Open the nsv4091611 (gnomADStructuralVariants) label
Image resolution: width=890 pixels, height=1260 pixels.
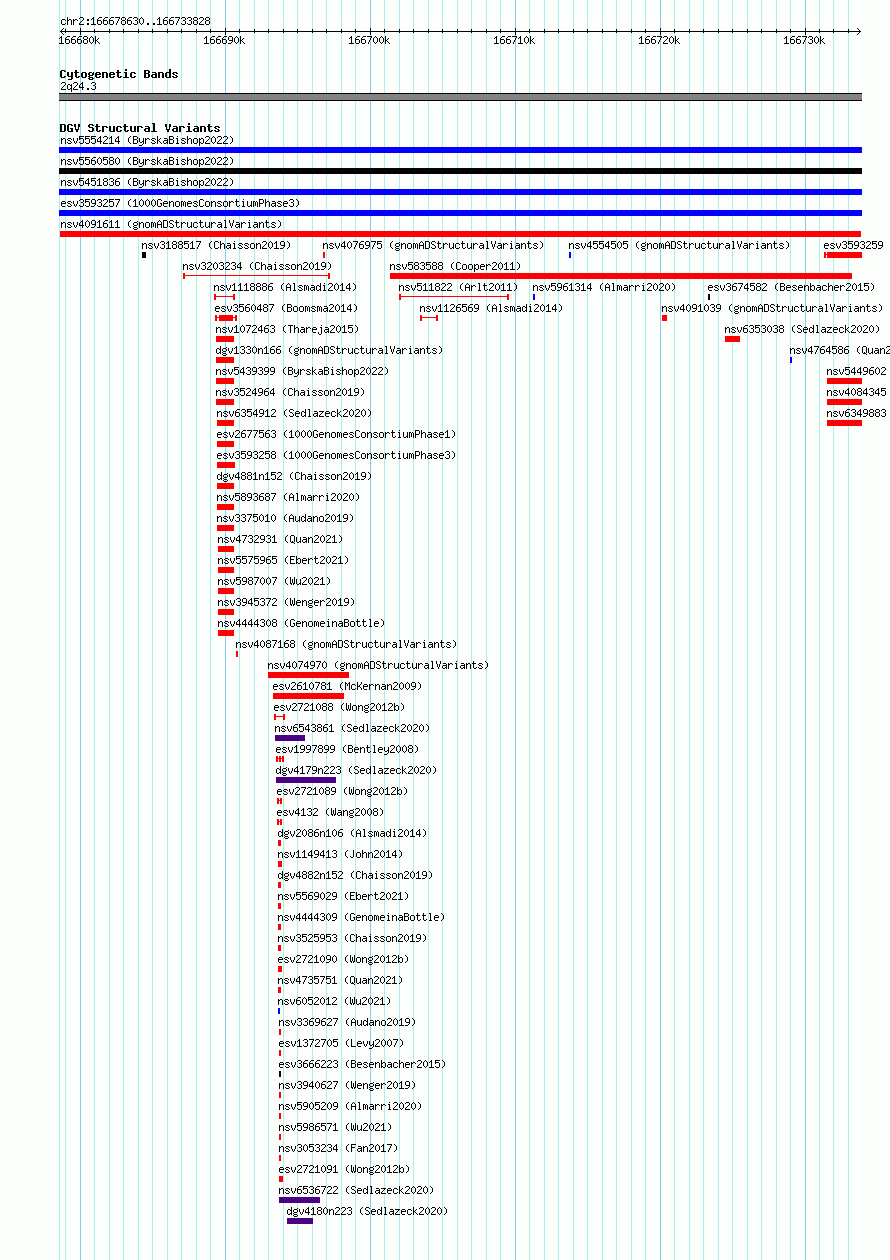pos(171,224)
